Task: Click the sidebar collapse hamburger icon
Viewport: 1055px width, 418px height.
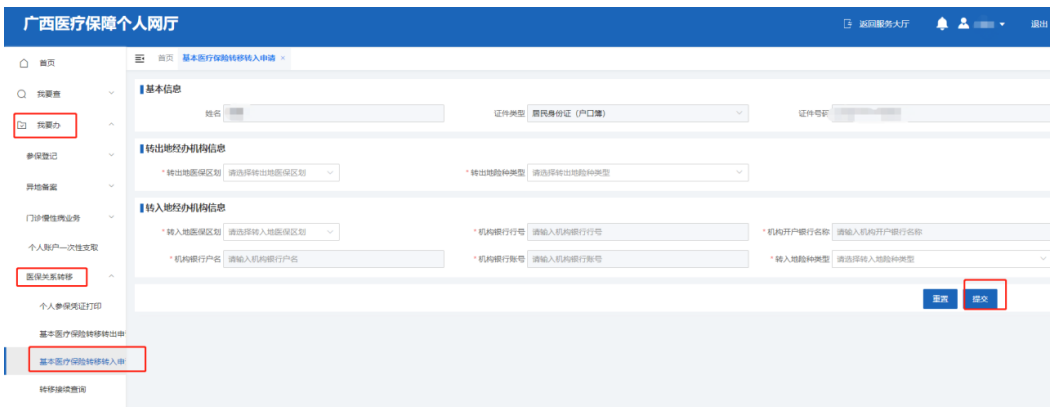Action: coord(141,58)
